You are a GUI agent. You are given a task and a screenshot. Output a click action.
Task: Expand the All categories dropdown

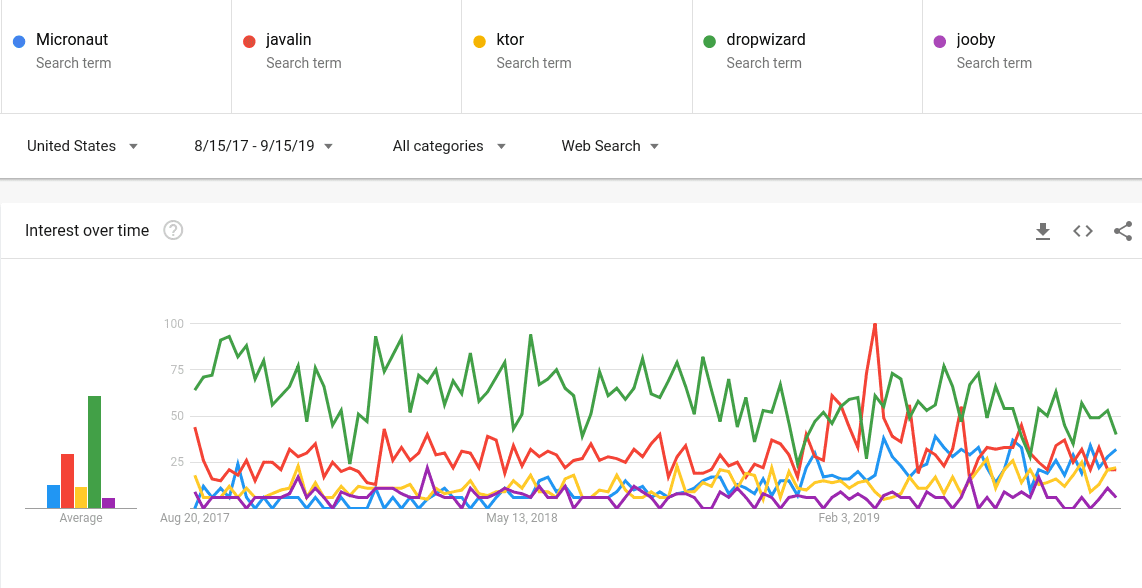pyautogui.click(x=449, y=146)
